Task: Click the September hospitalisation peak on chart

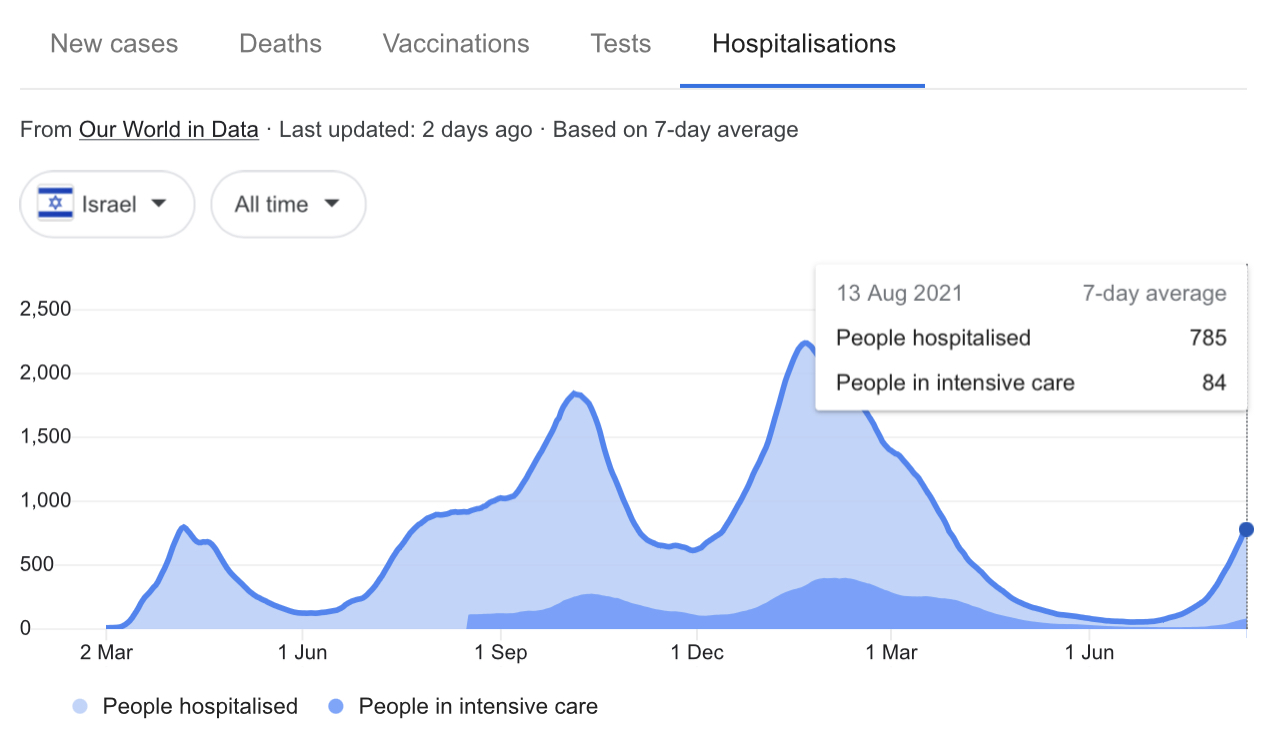Action: click(x=576, y=394)
